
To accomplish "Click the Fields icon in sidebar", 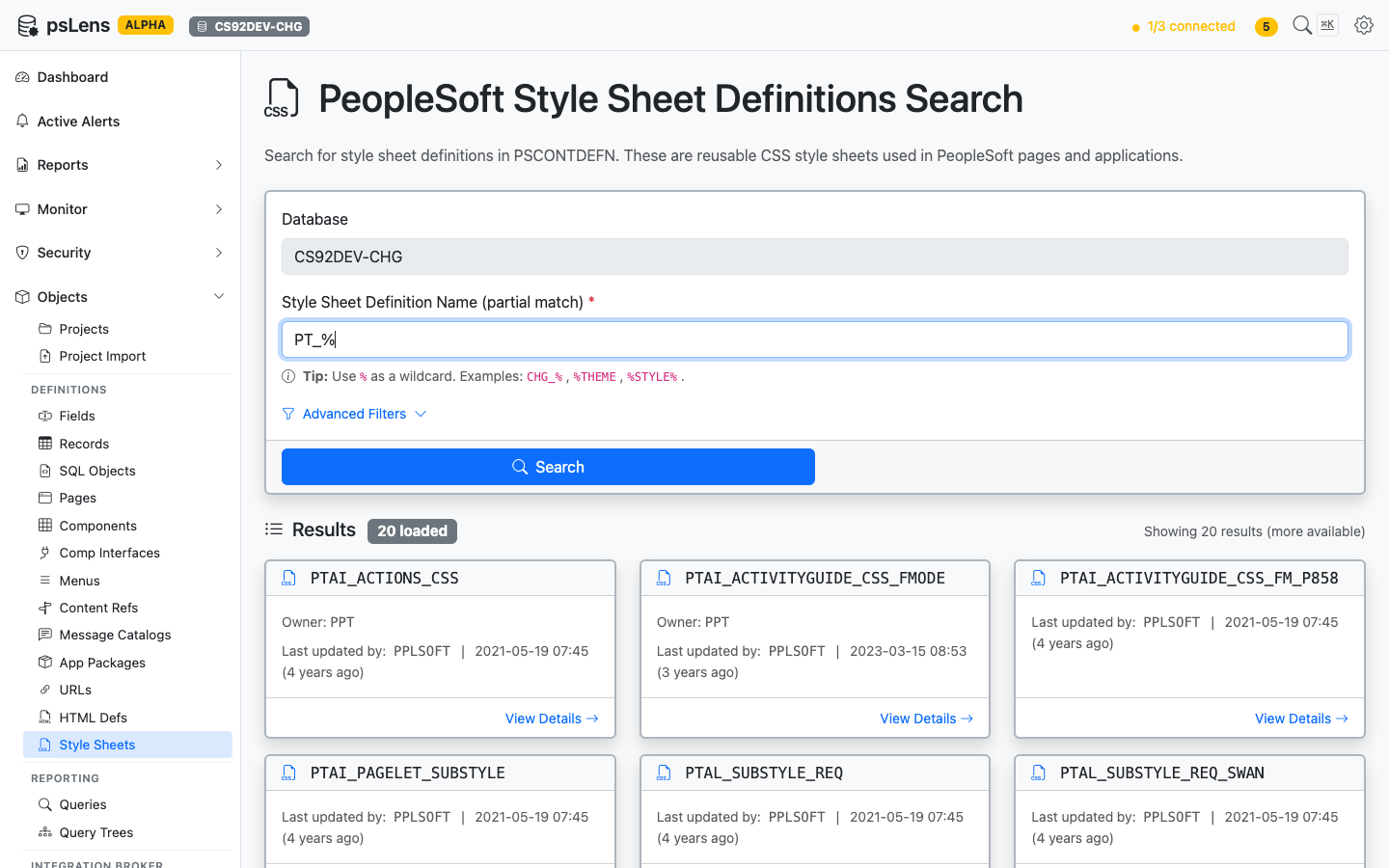I will (45, 416).
